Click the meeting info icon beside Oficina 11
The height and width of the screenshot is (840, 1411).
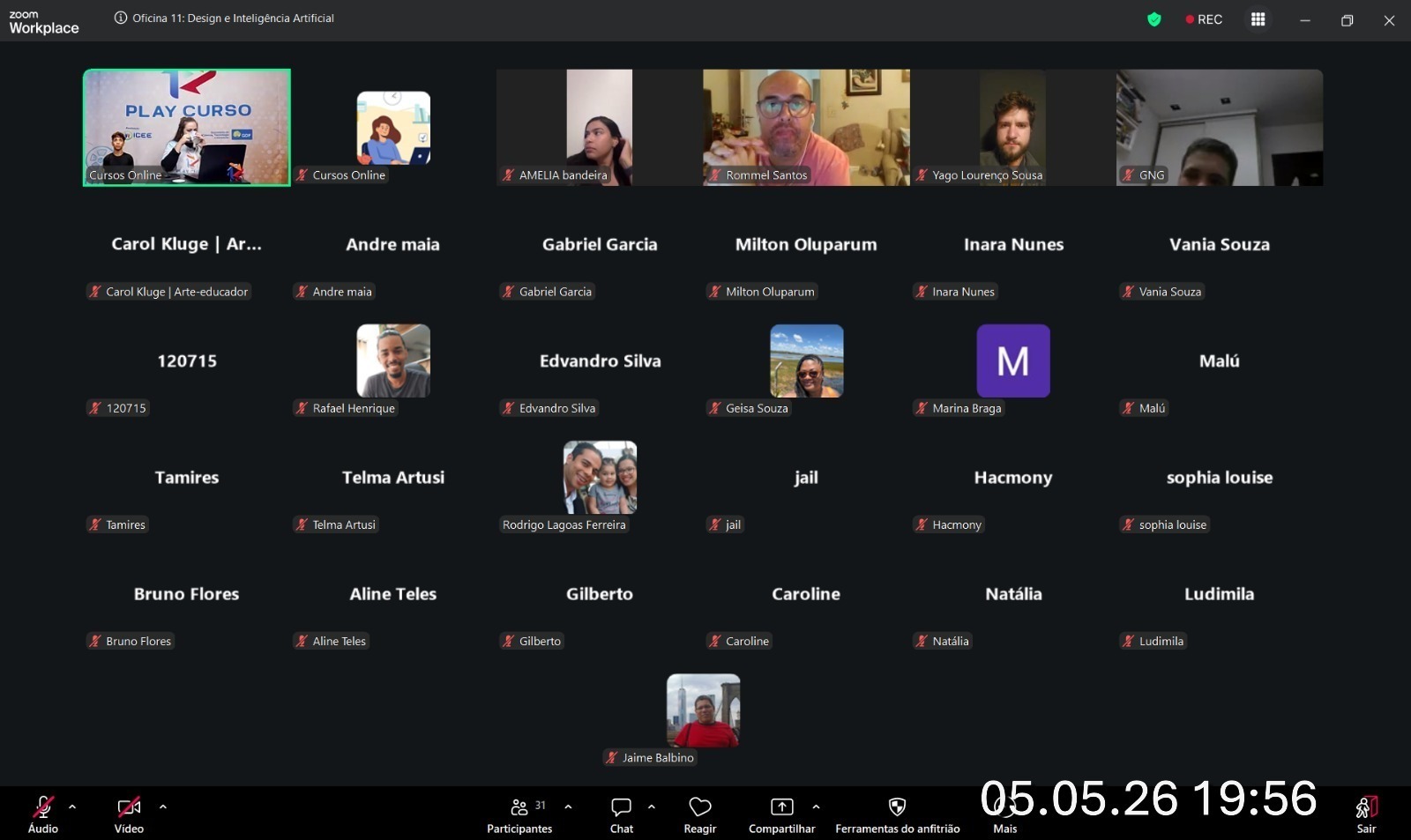pos(121,18)
